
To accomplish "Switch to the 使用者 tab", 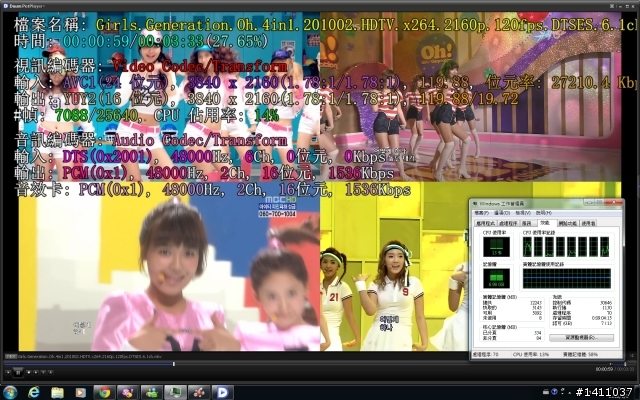I will pos(589,223).
